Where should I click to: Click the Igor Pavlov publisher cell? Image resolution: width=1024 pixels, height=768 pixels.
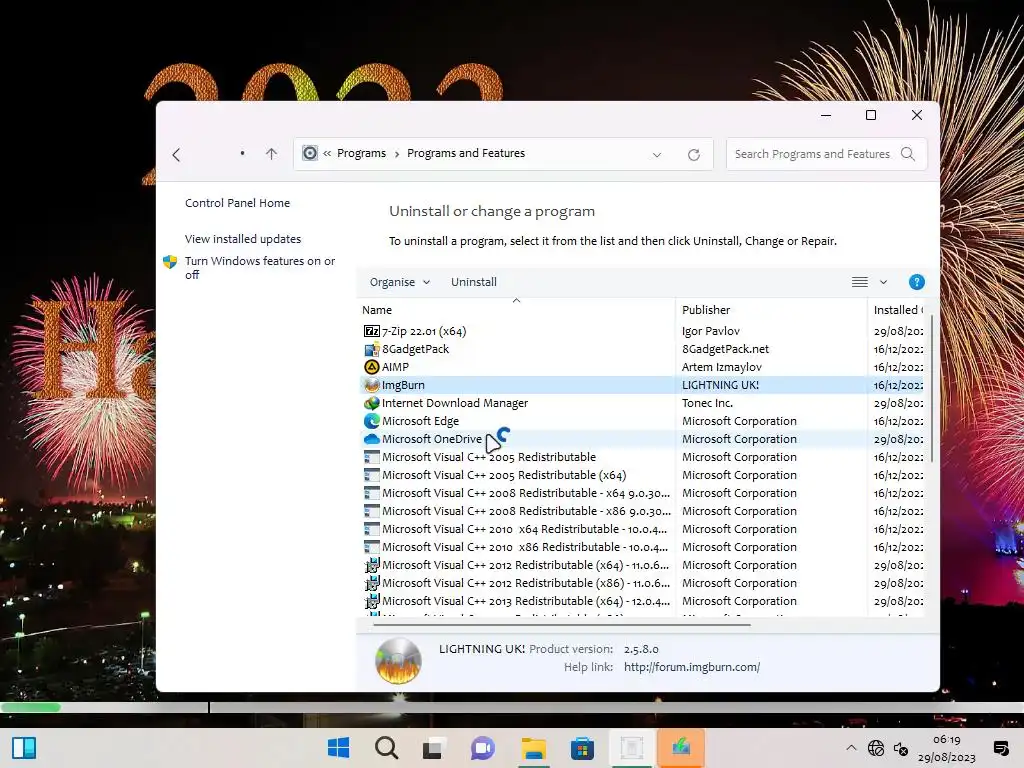711,331
